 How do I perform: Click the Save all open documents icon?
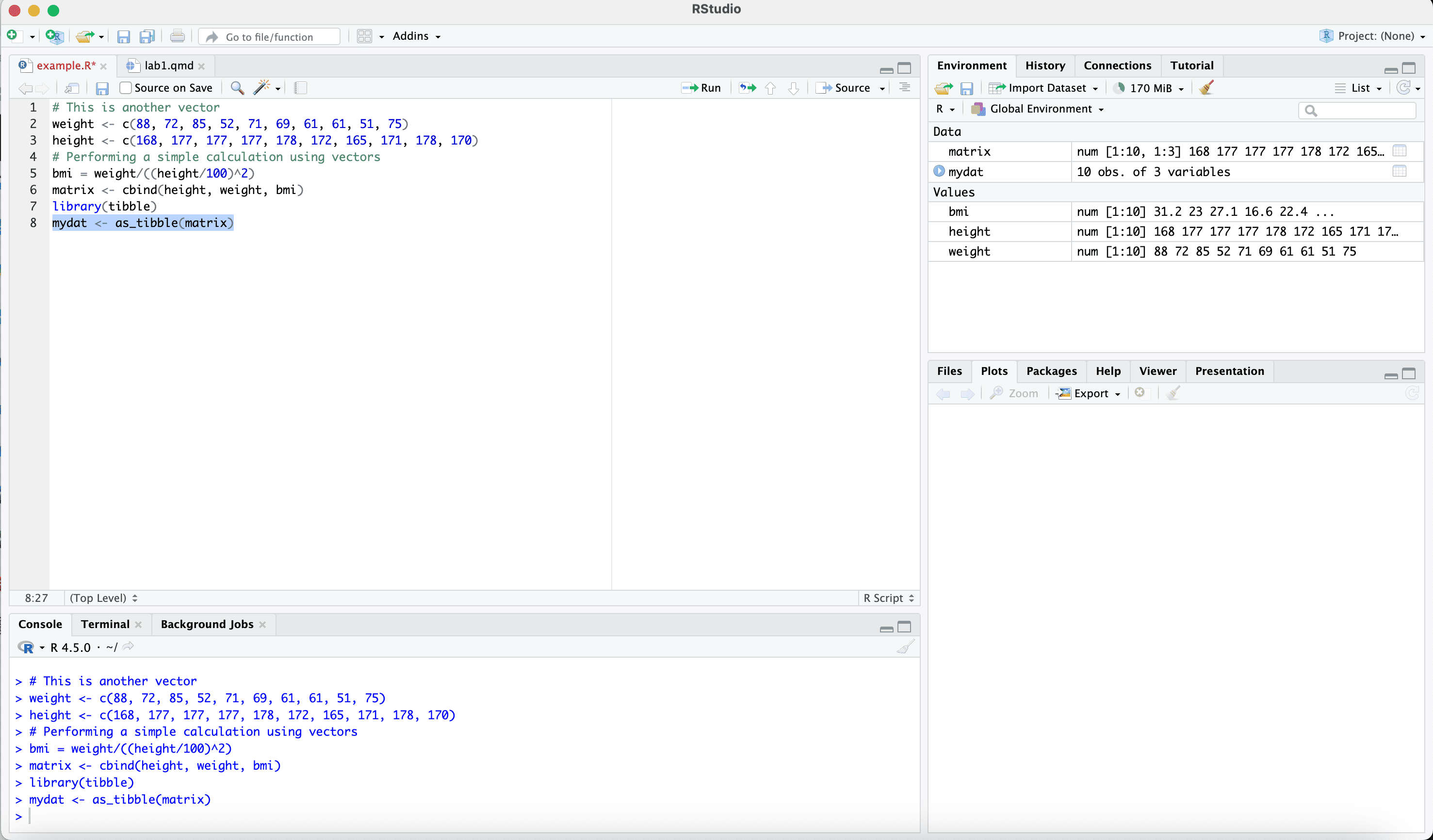(x=147, y=37)
